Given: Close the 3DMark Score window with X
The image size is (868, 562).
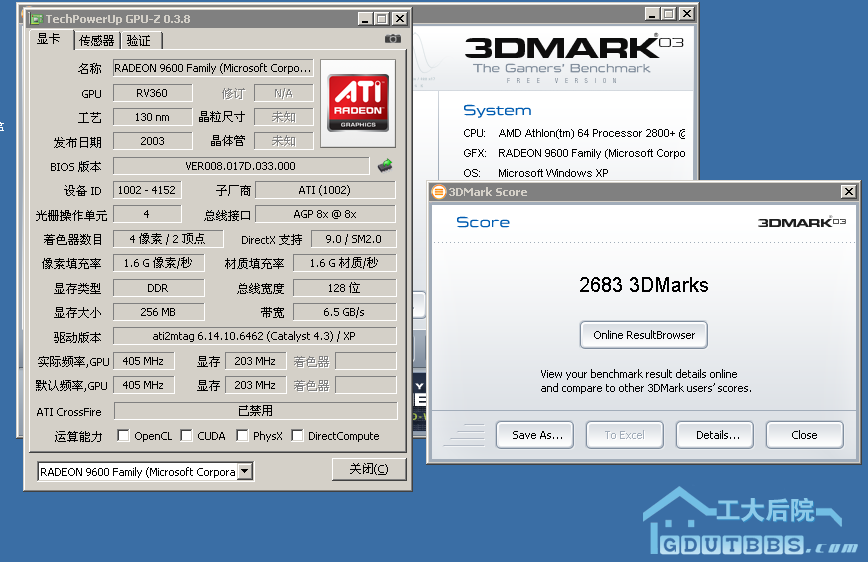Looking at the screenshot, I should pos(849,192).
